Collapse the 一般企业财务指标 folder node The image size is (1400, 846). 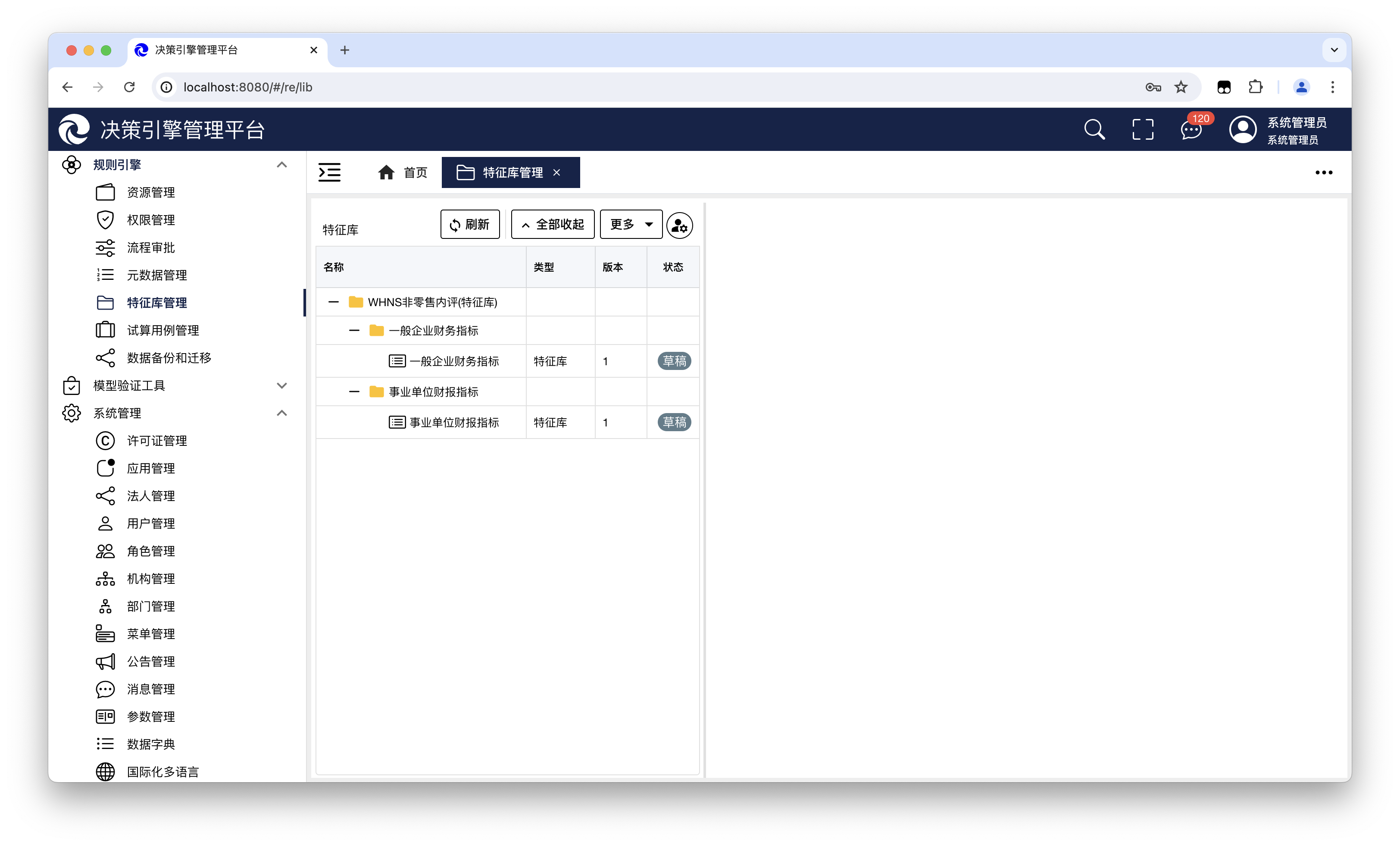tap(354, 330)
